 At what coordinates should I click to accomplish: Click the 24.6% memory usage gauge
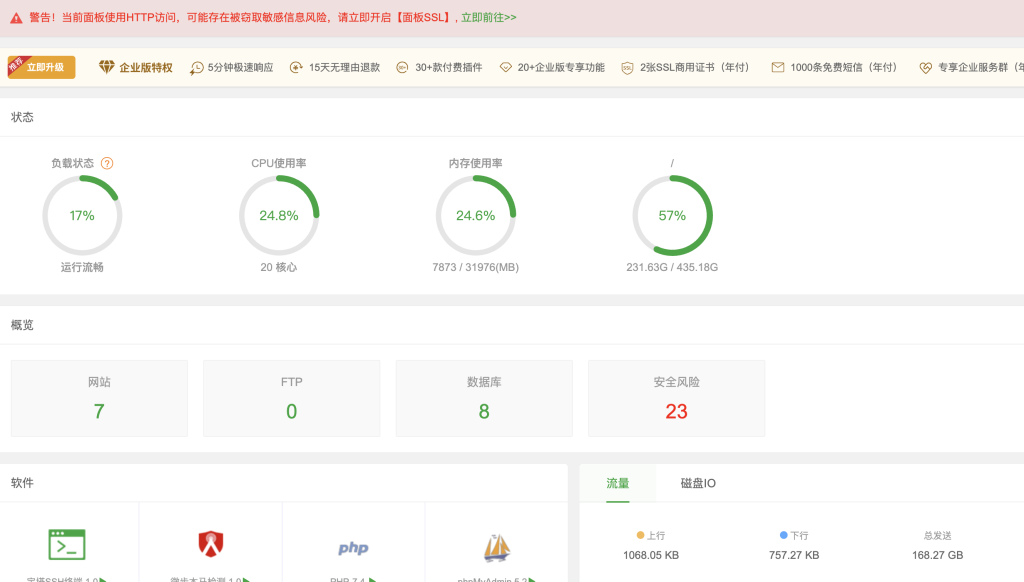click(475, 216)
